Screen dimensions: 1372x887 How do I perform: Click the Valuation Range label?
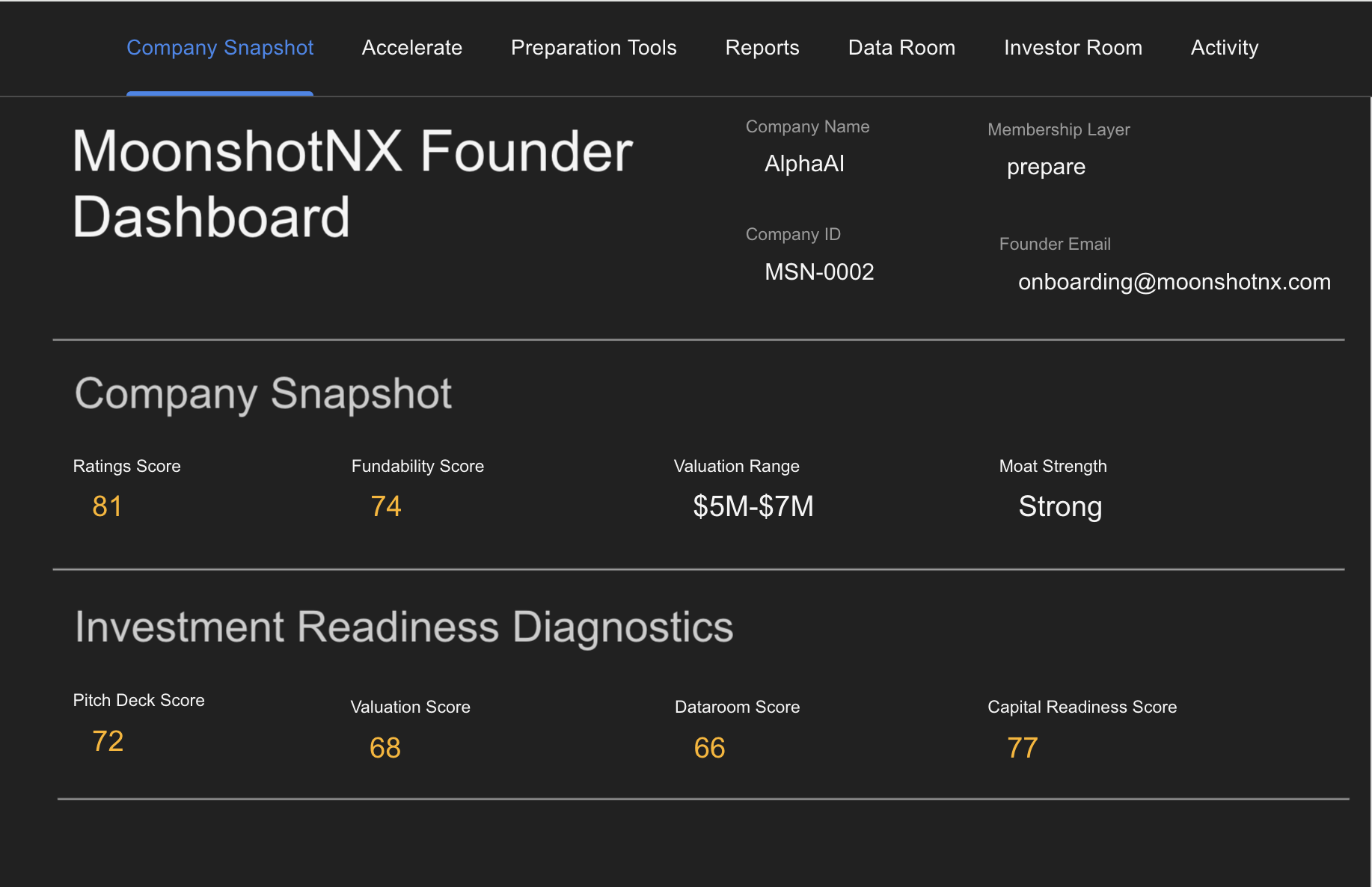click(x=736, y=466)
